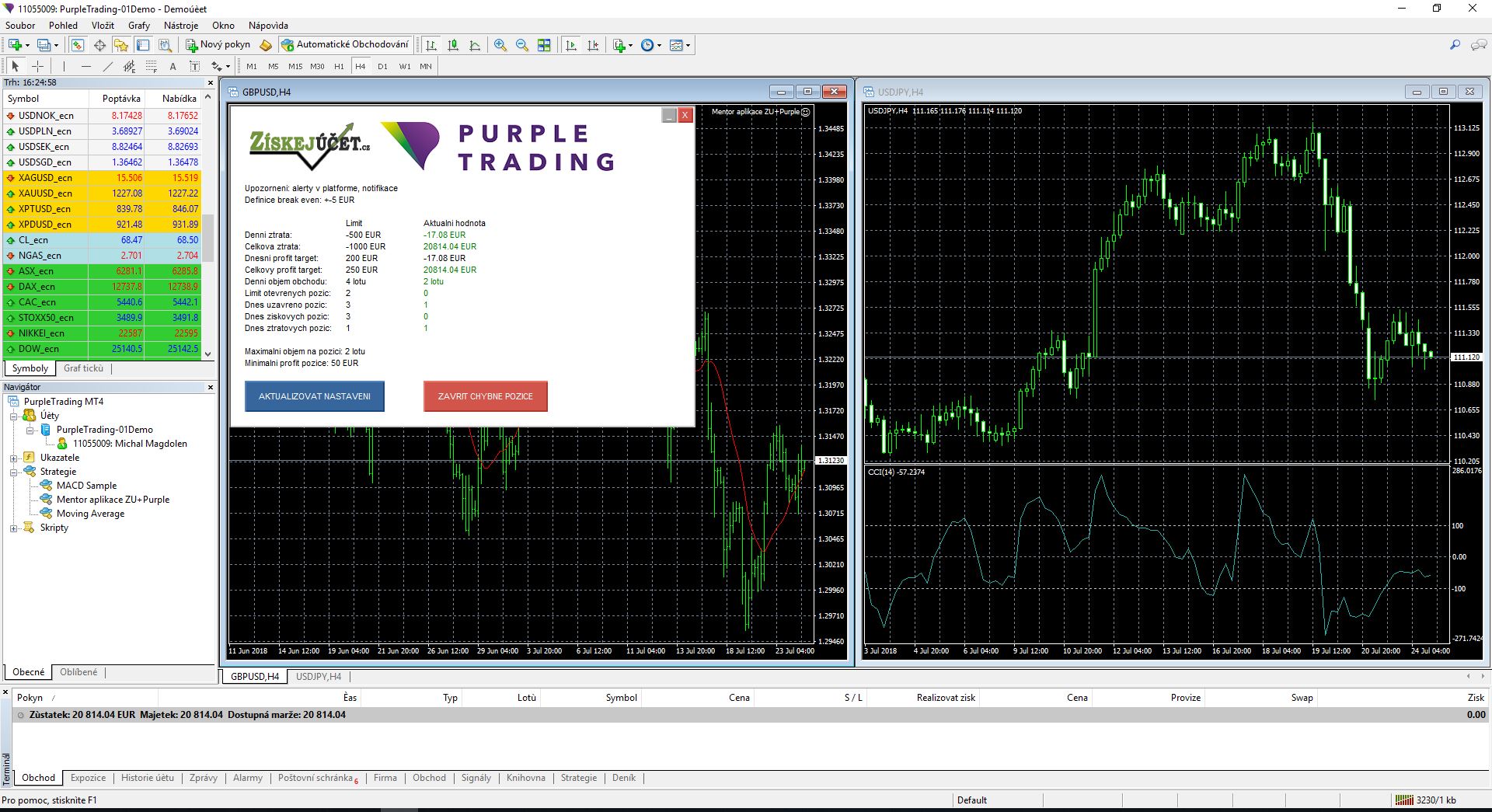Expand the Ukazatele tree node
The width and height of the screenshot is (1492, 812).
(x=13, y=458)
